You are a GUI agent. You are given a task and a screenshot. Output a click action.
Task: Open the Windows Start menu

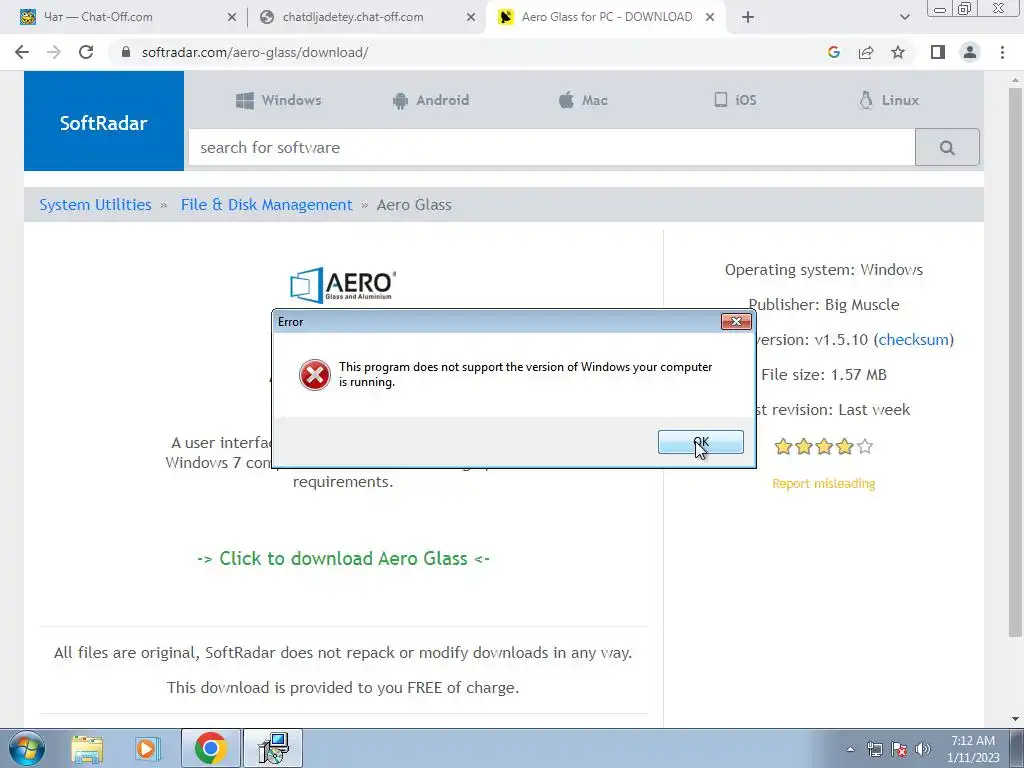click(27, 748)
